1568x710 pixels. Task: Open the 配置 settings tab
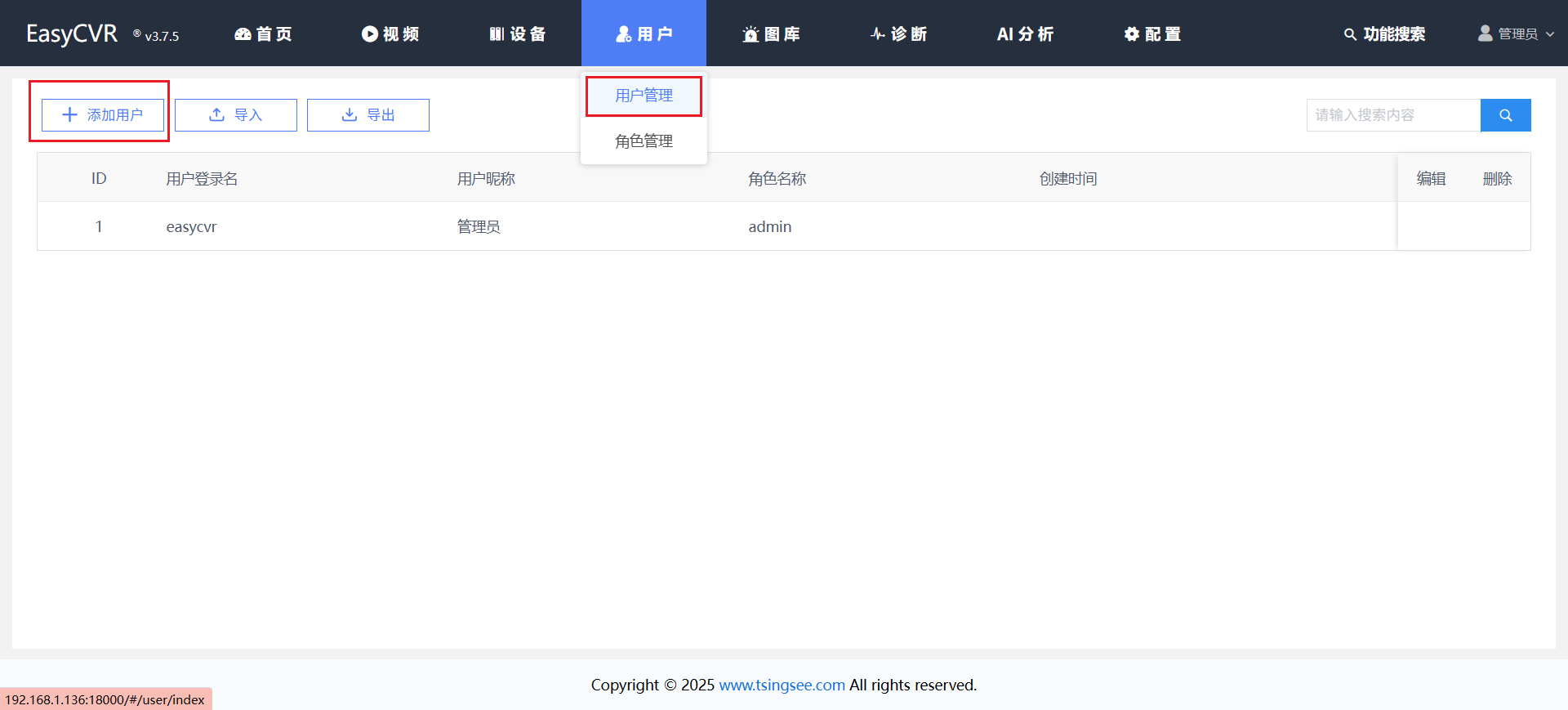click(1152, 33)
